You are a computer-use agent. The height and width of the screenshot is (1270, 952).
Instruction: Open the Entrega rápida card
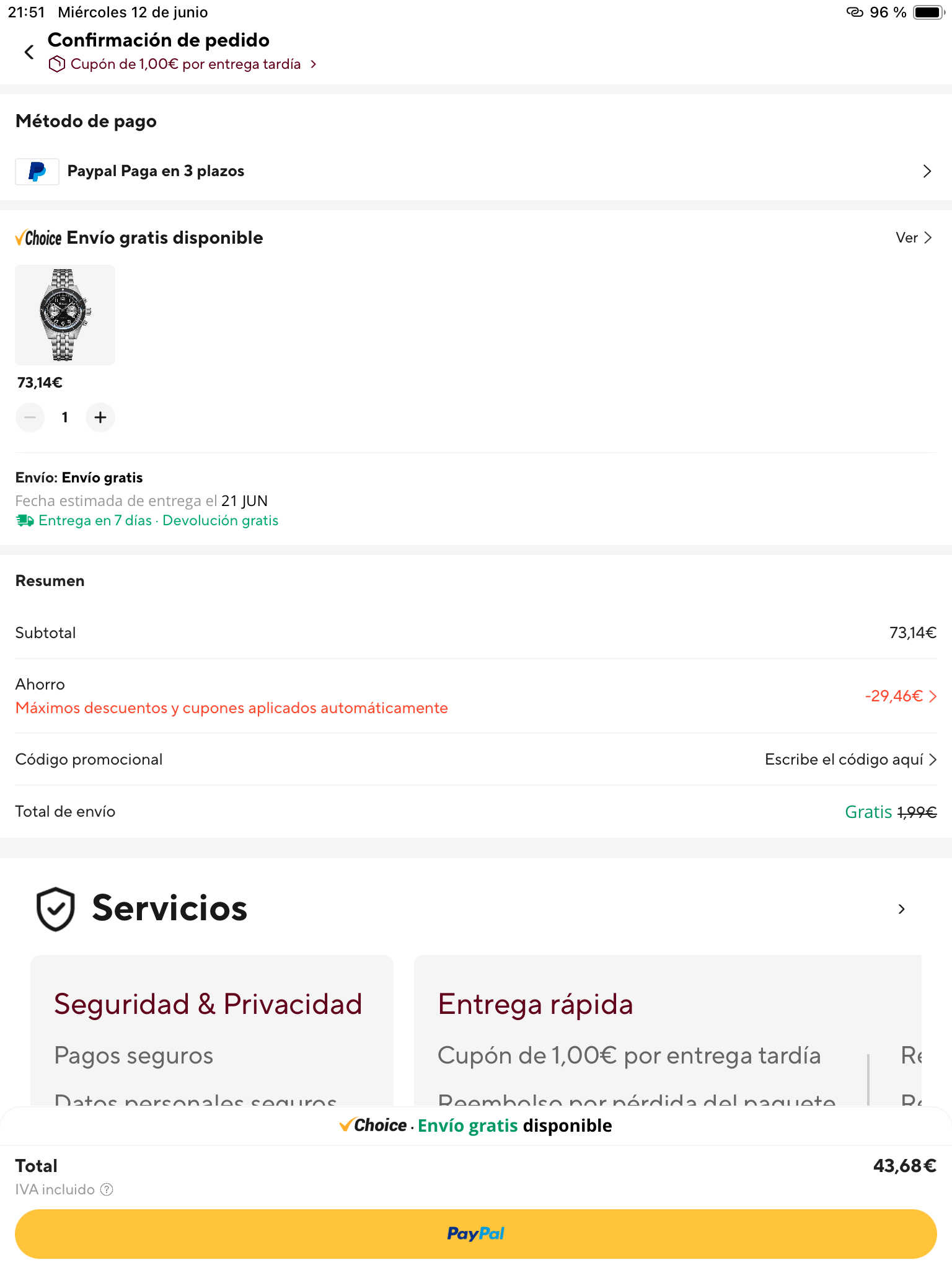tap(638, 1029)
